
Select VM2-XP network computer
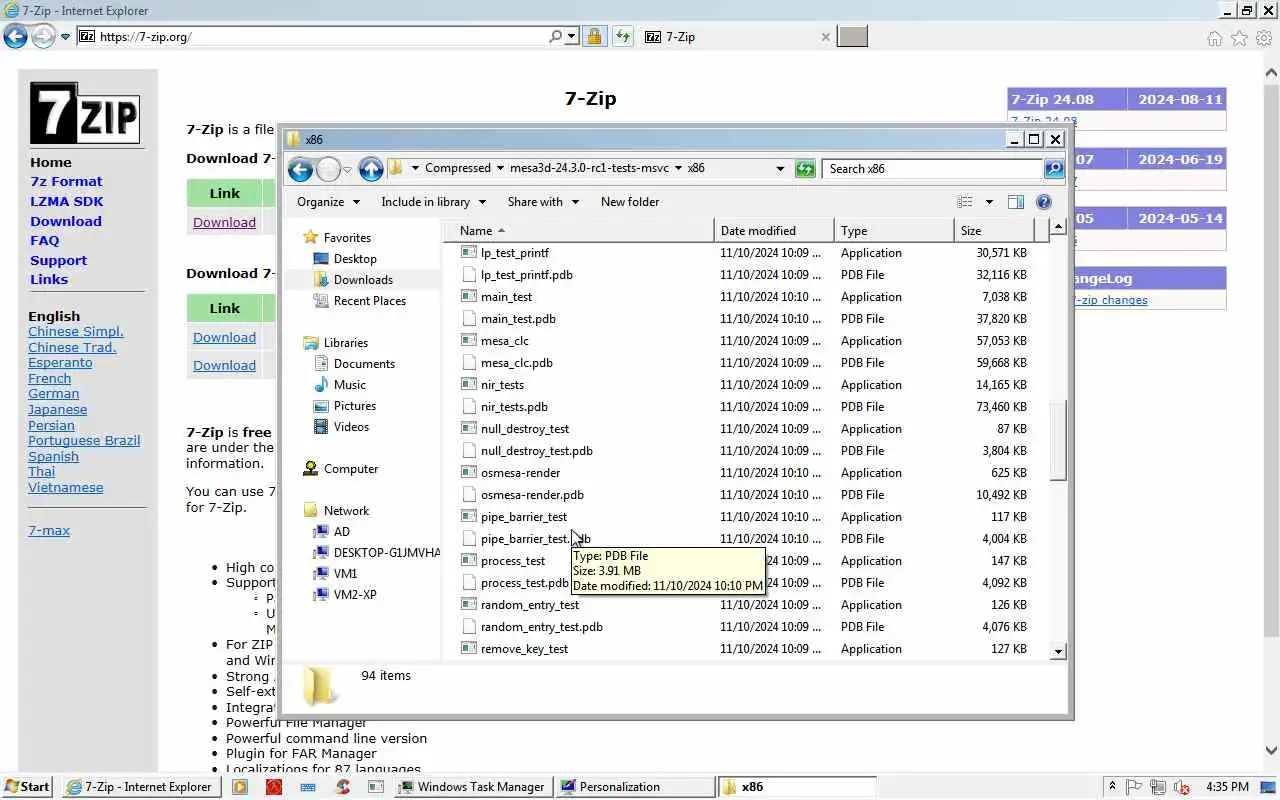coord(355,595)
